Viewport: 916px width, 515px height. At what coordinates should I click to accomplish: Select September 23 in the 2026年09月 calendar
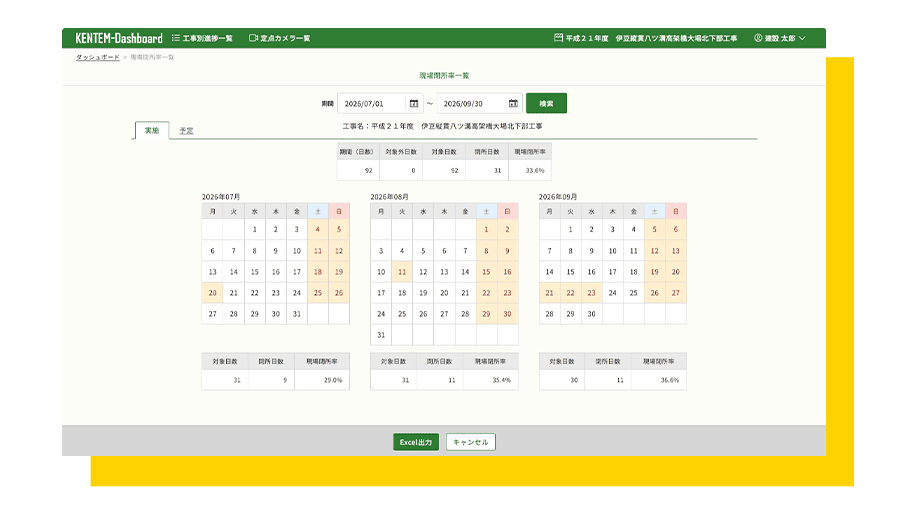591,293
